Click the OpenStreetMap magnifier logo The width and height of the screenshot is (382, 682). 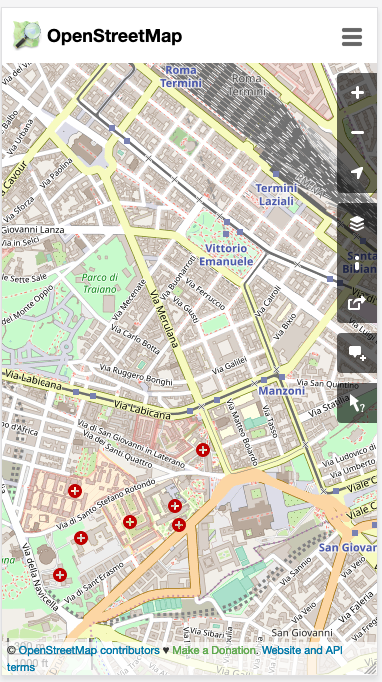coord(27,35)
